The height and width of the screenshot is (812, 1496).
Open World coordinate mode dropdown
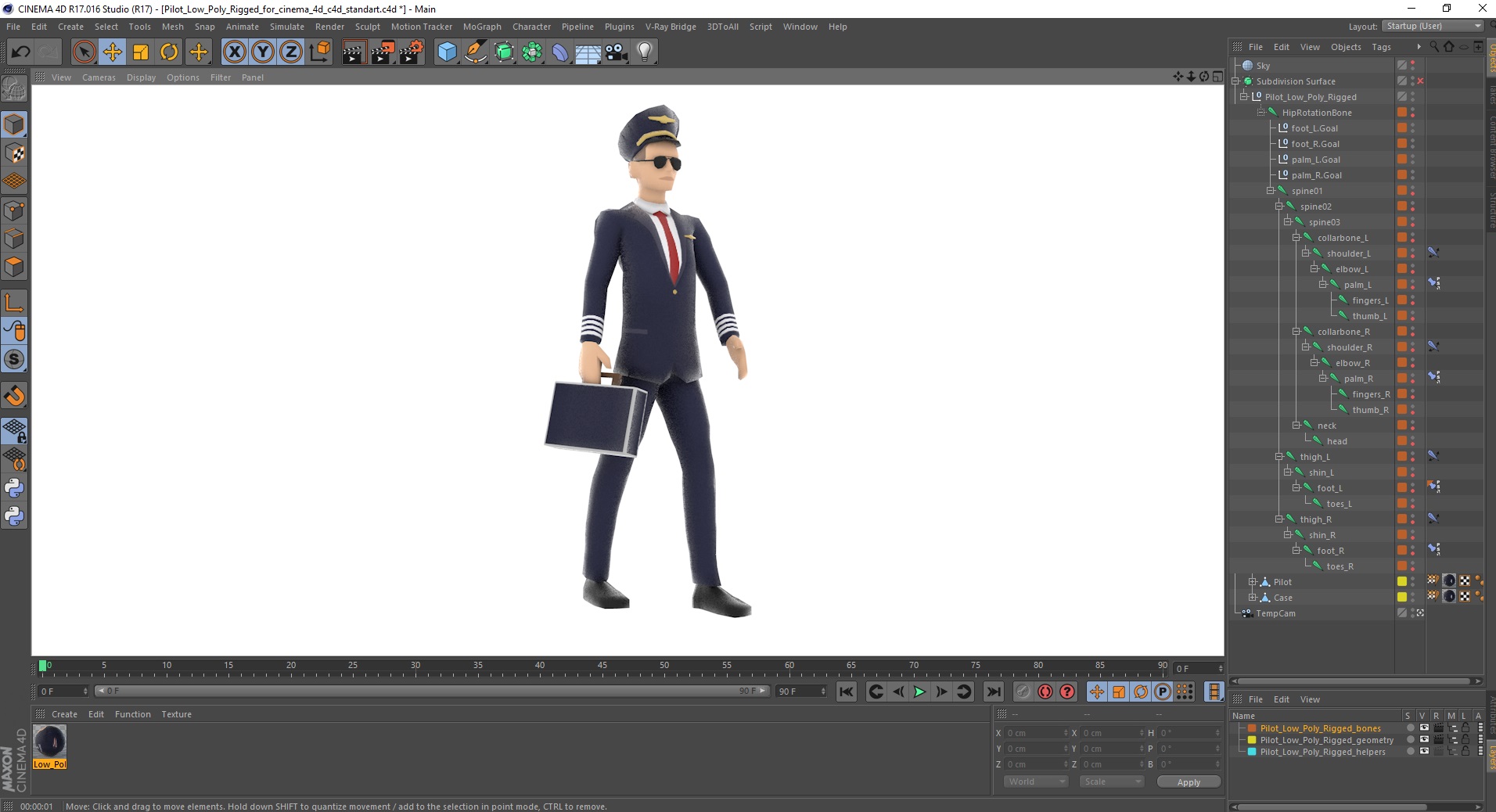[x=1036, y=781]
